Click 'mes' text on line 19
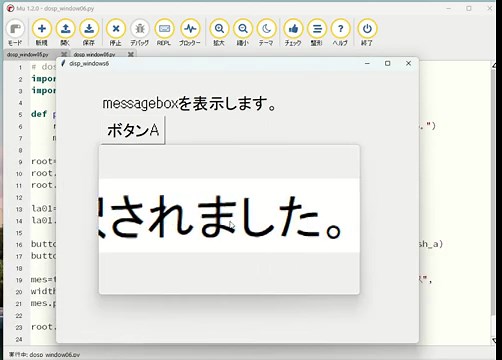The height and width of the screenshot is (360, 502). pos(39,280)
